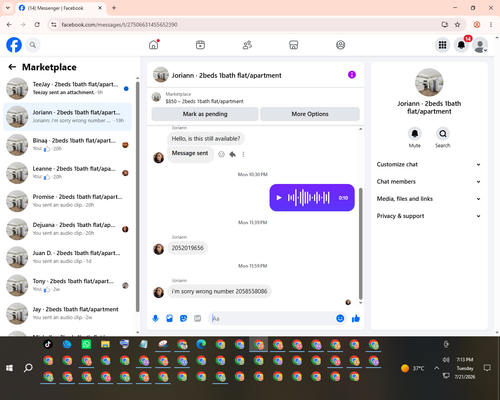This screenshot has height=400, width=500.
Task: Open Tony conversation in chat list
Action: [67, 285]
